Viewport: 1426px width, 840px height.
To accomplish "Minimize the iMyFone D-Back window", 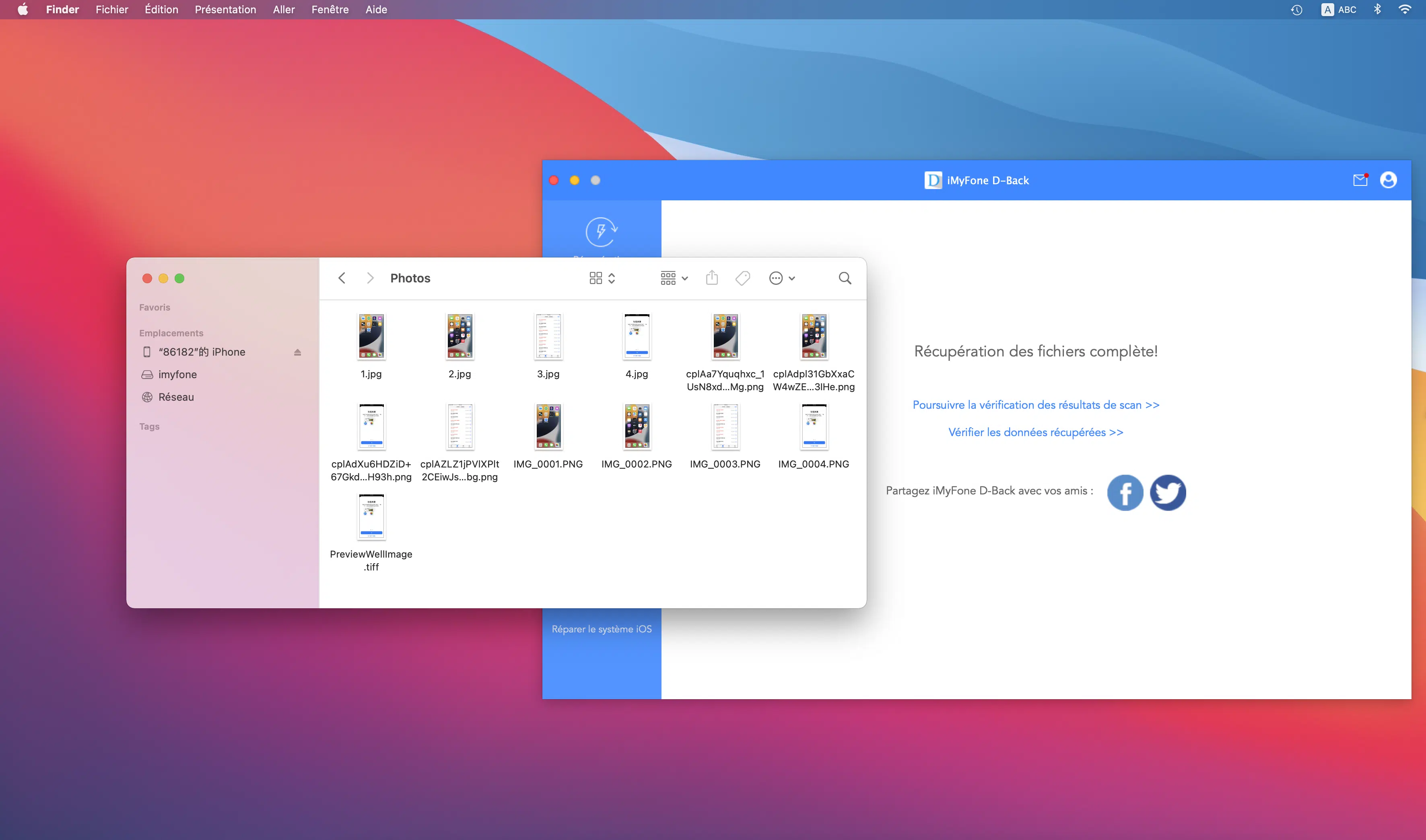I will [575, 180].
